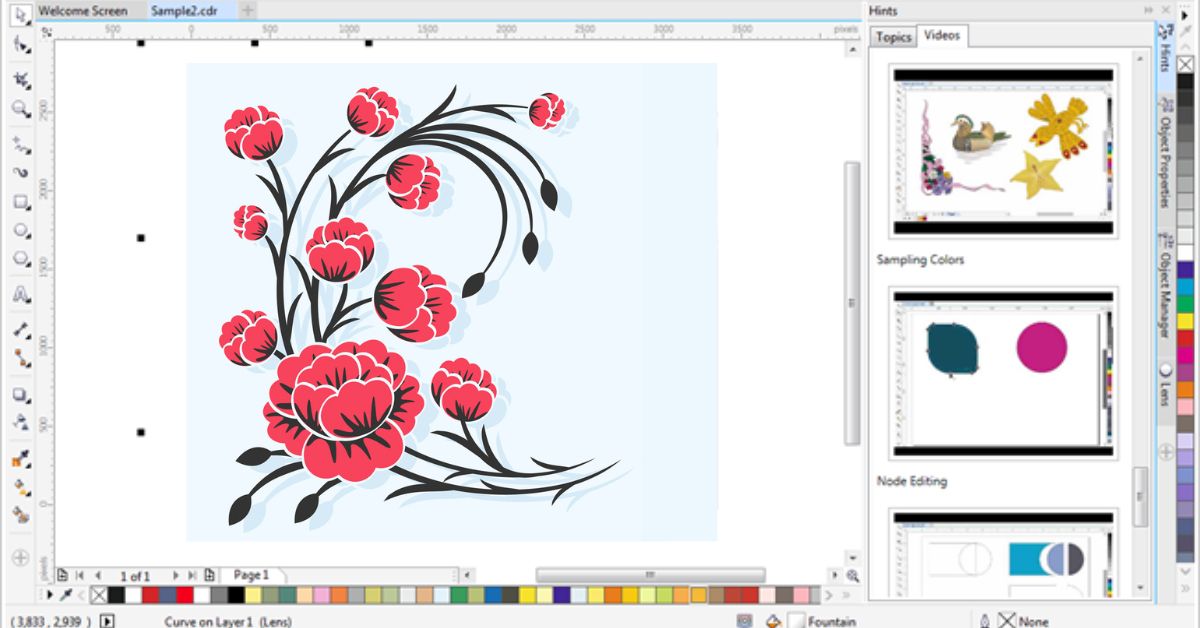Click status bar play arrow next to coordinates

coord(107,621)
